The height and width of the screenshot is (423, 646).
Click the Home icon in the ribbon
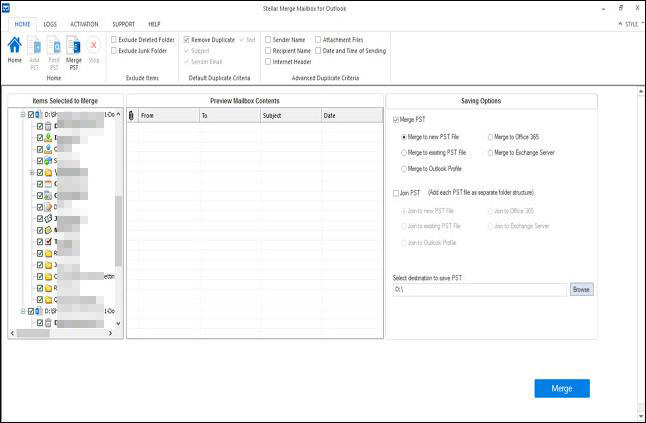click(x=14, y=48)
